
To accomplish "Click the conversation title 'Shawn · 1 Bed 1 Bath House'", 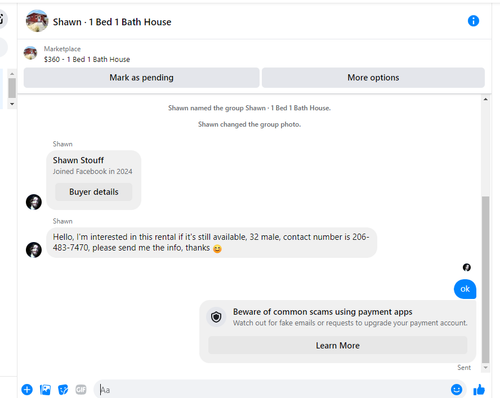I will 112,22.
